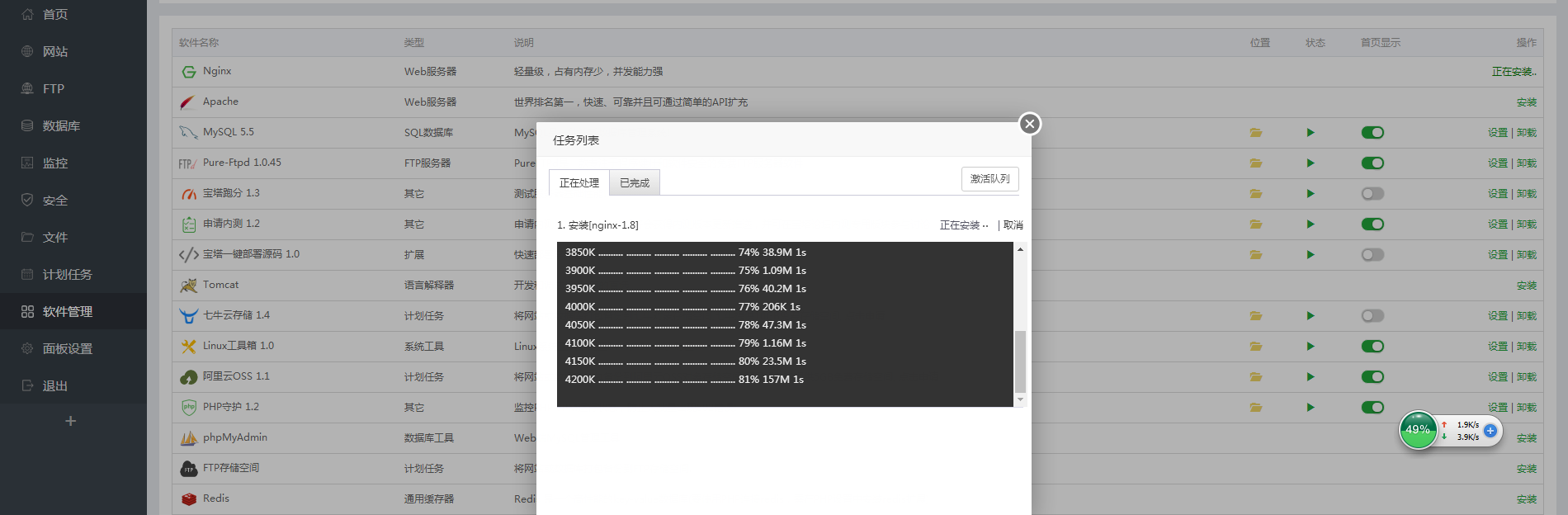Image resolution: width=1568 pixels, height=515 pixels.
Task: Toggle homepage display for 阿里云OSS
Action: click(x=1372, y=376)
